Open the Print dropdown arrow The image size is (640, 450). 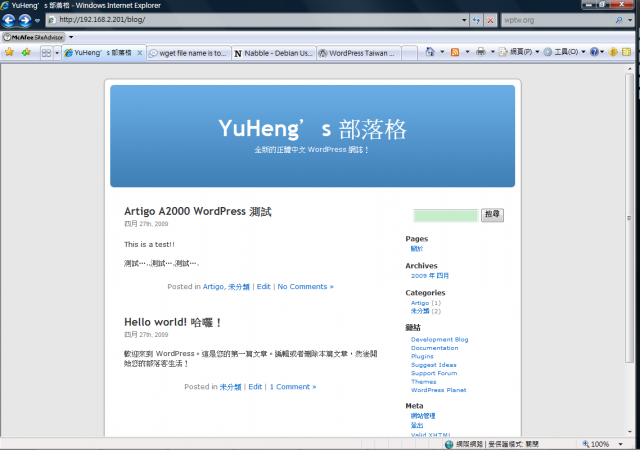[x=493, y=52]
